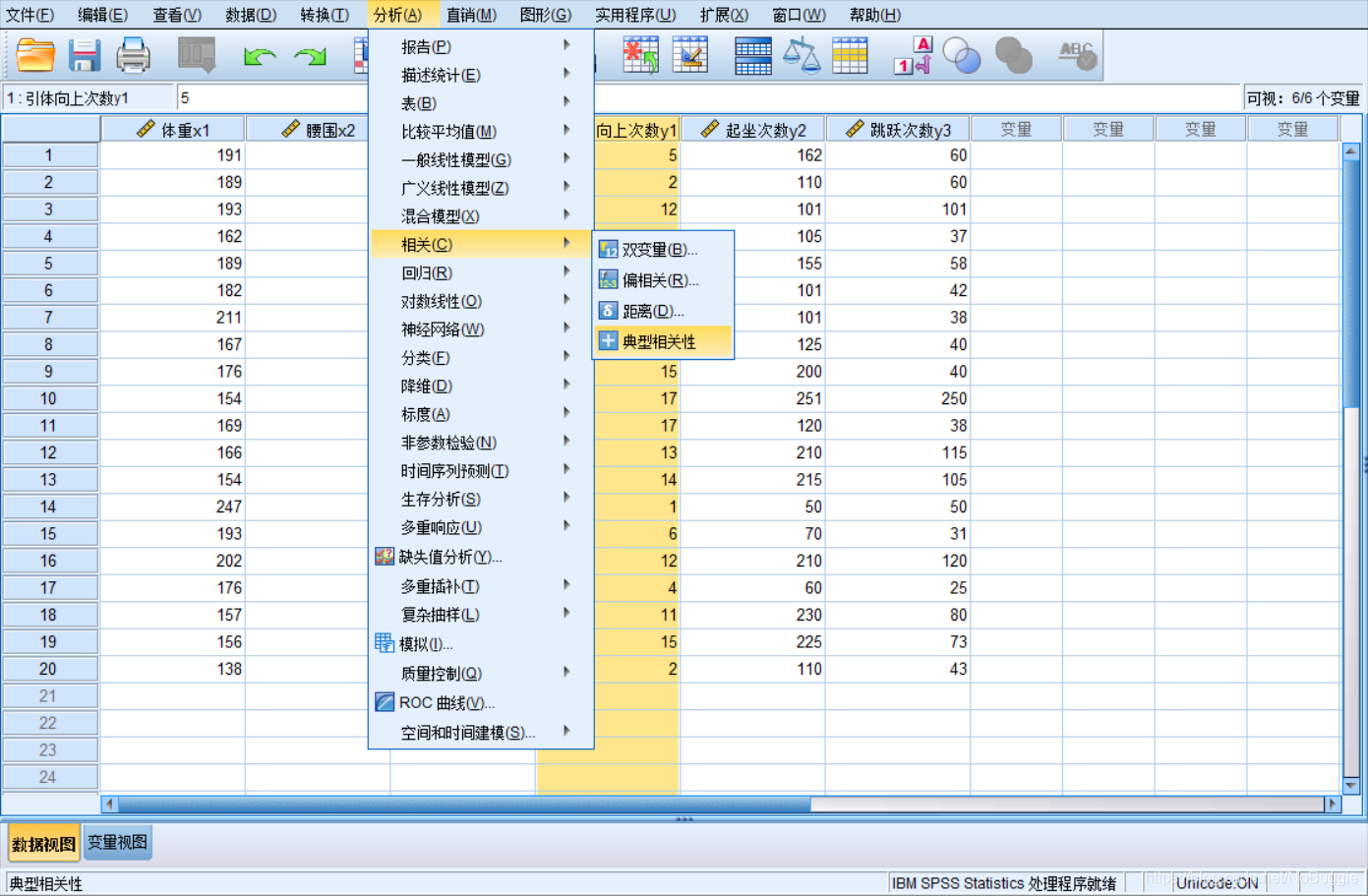Click the Use Variable Sets circles icon
Image resolution: width=1368 pixels, height=896 pixels.
961,56
